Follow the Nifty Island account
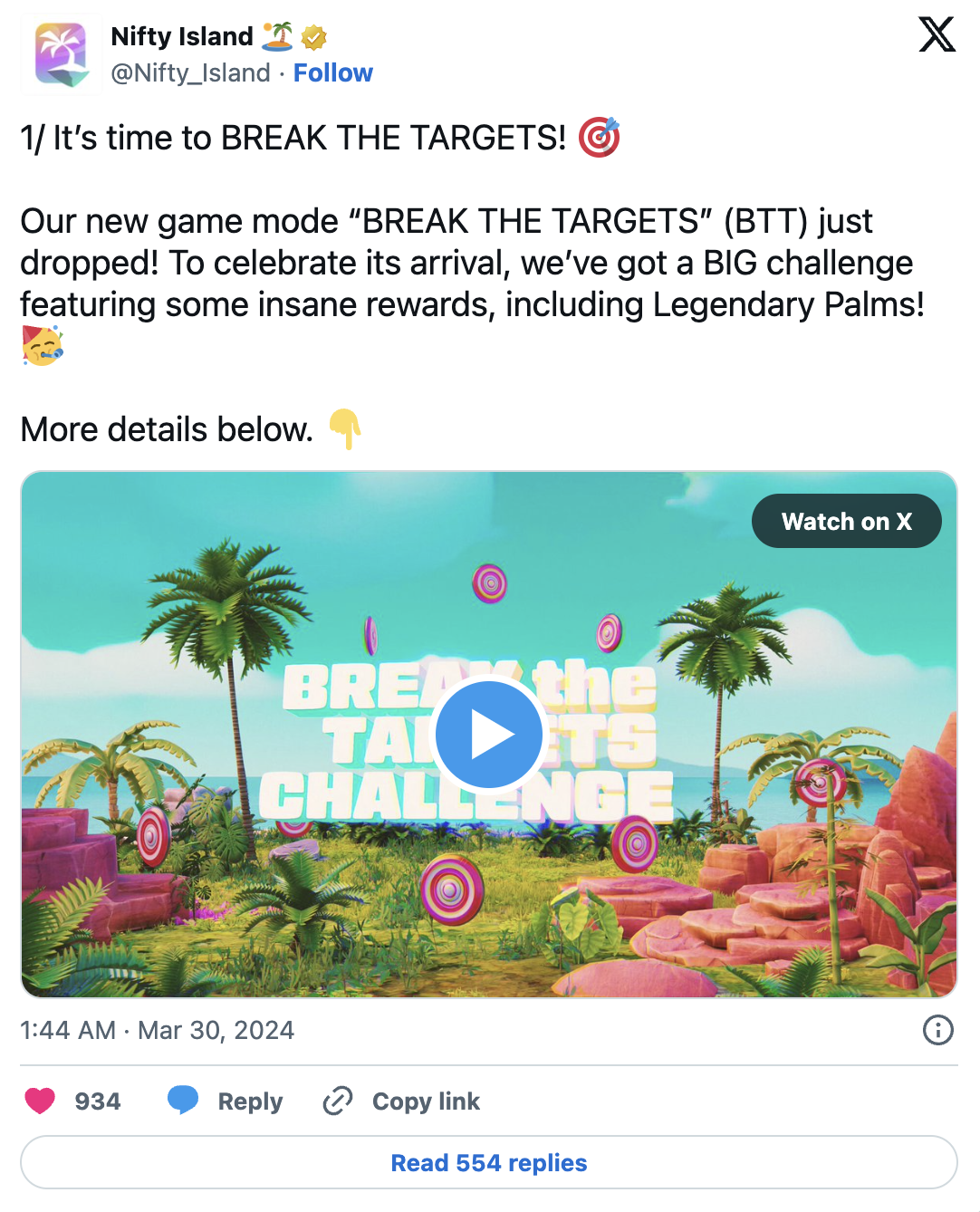This screenshot has width=980, height=1212. [x=332, y=72]
